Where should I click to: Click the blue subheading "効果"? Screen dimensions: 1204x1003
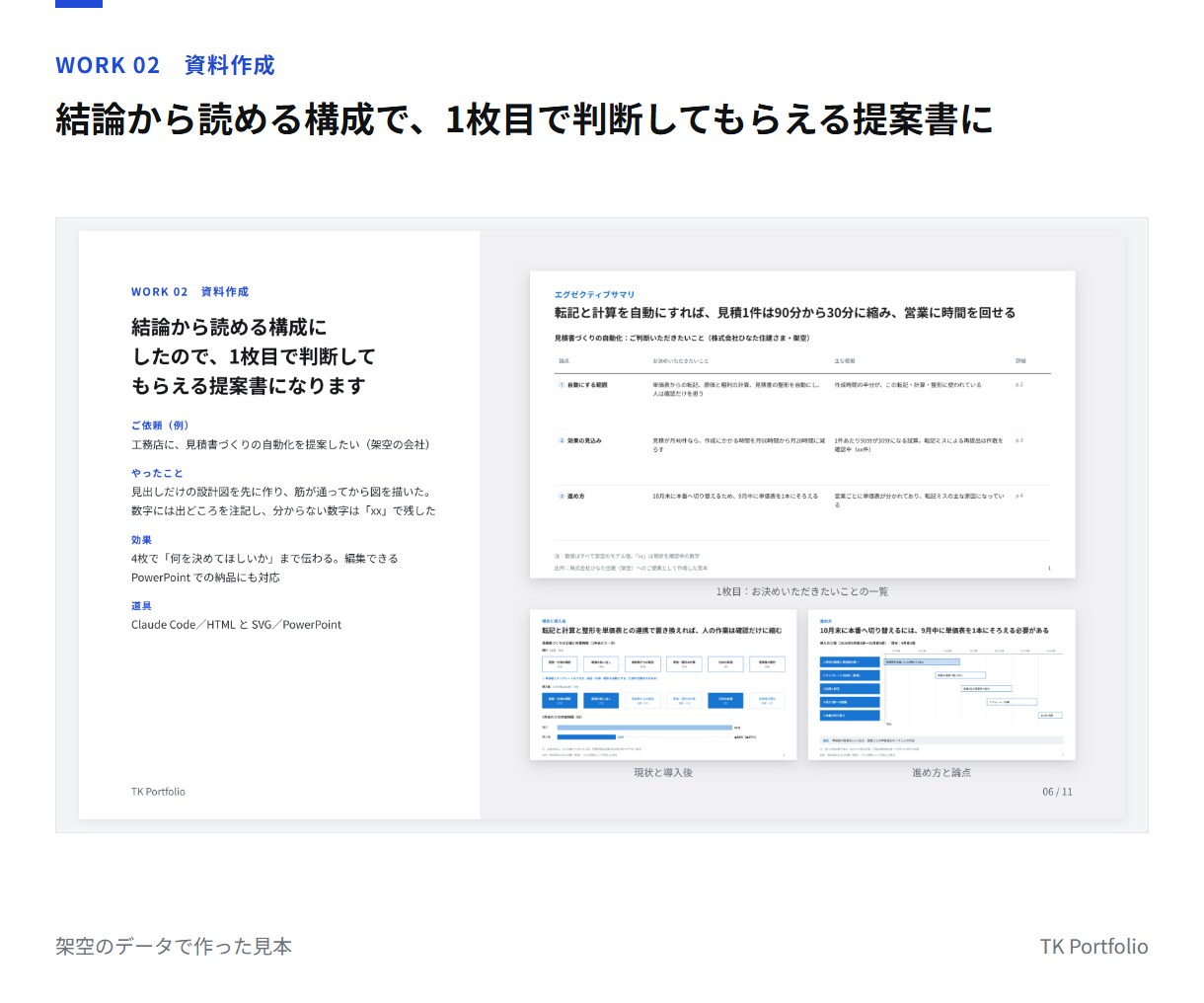point(141,540)
